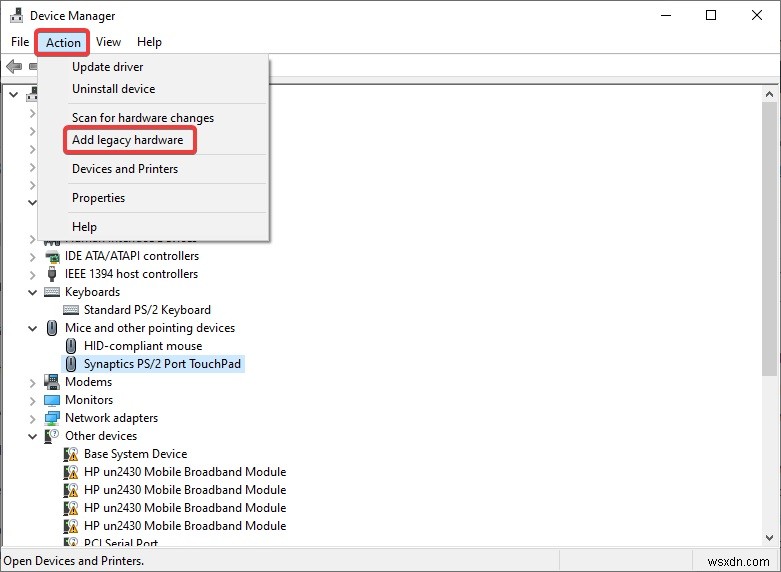The width and height of the screenshot is (781, 572).
Task: Select the Base System Device entry
Action: point(135,454)
